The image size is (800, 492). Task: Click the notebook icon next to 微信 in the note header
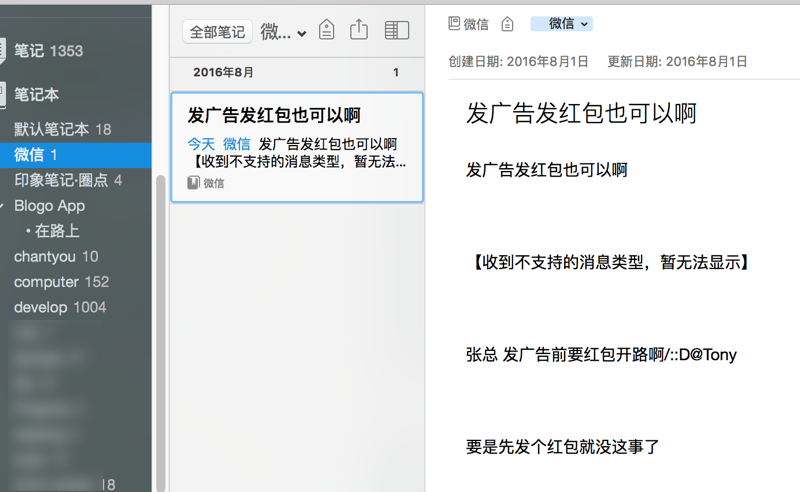tap(454, 23)
